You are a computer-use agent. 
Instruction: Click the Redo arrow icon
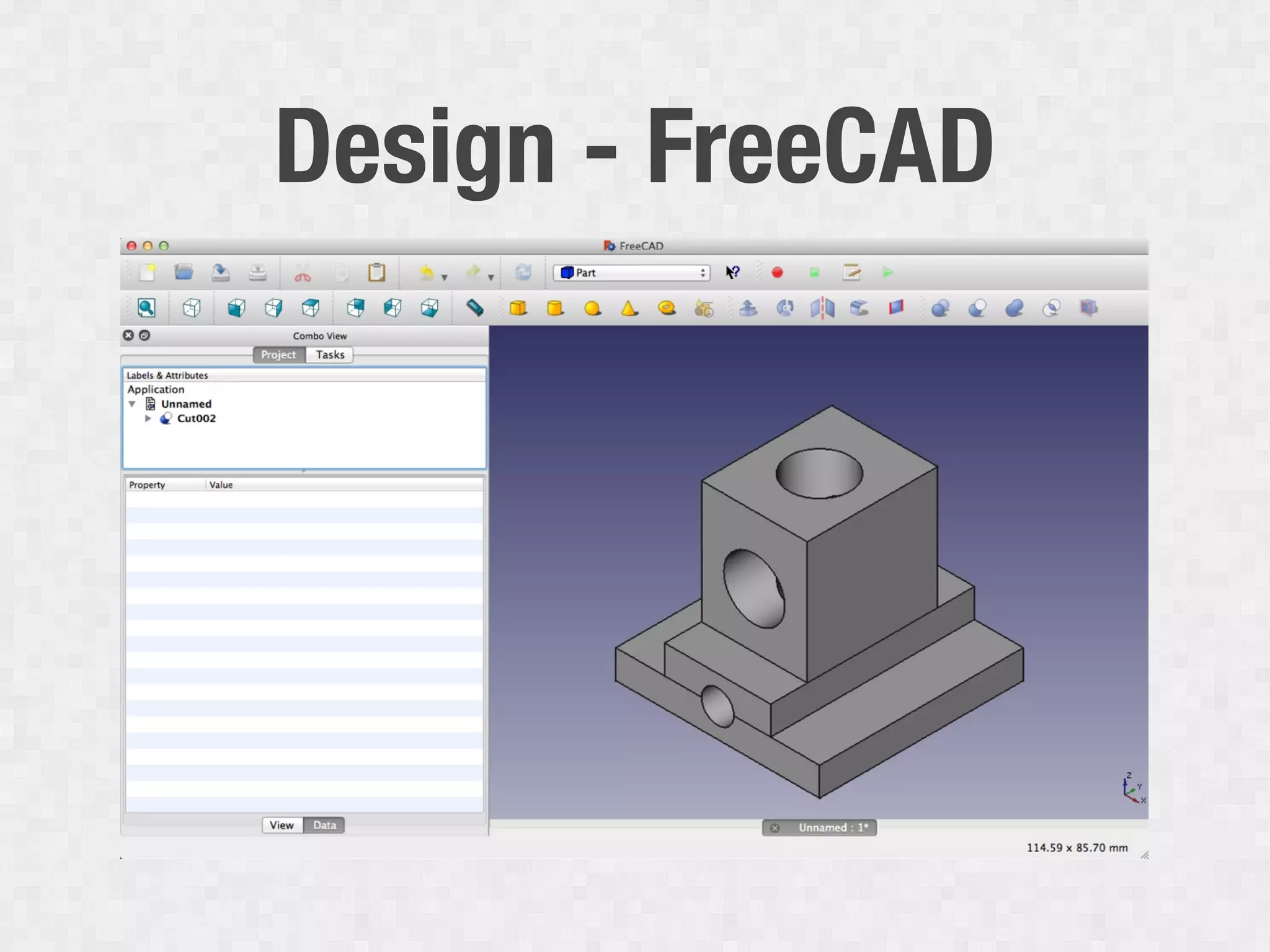[x=473, y=273]
